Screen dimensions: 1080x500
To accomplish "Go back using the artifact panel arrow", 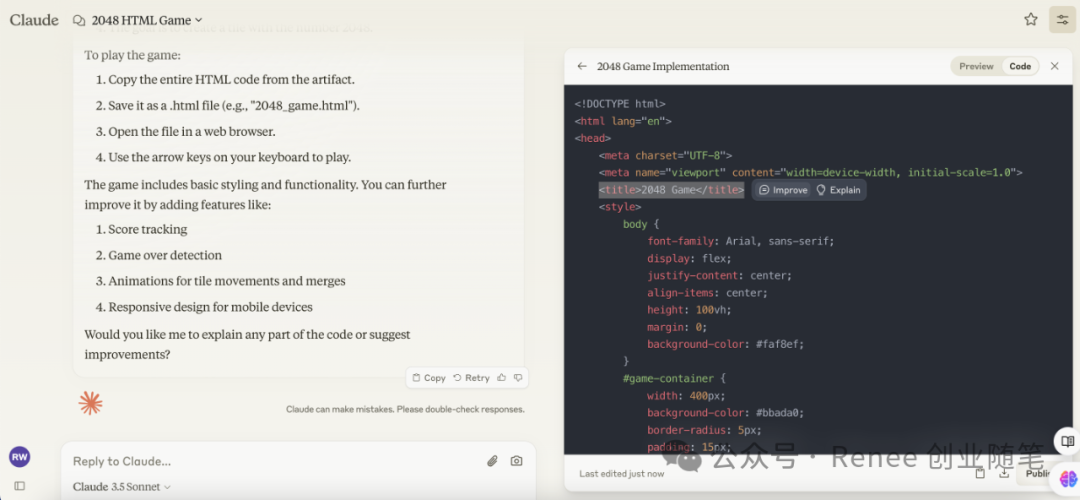I will (x=582, y=66).
